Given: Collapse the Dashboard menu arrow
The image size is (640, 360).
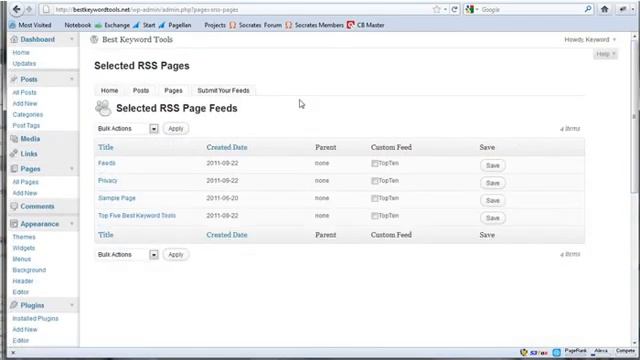Looking at the screenshot, I should point(72,39).
